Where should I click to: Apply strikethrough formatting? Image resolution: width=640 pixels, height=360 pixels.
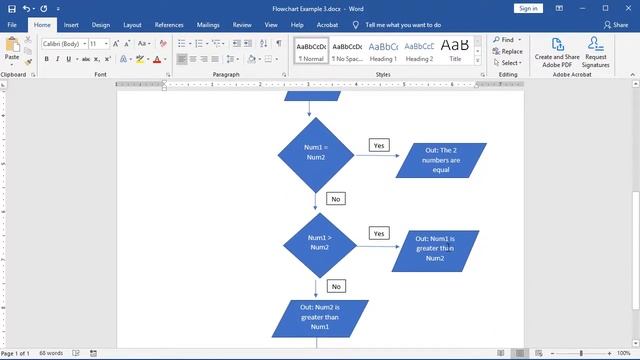click(86, 60)
